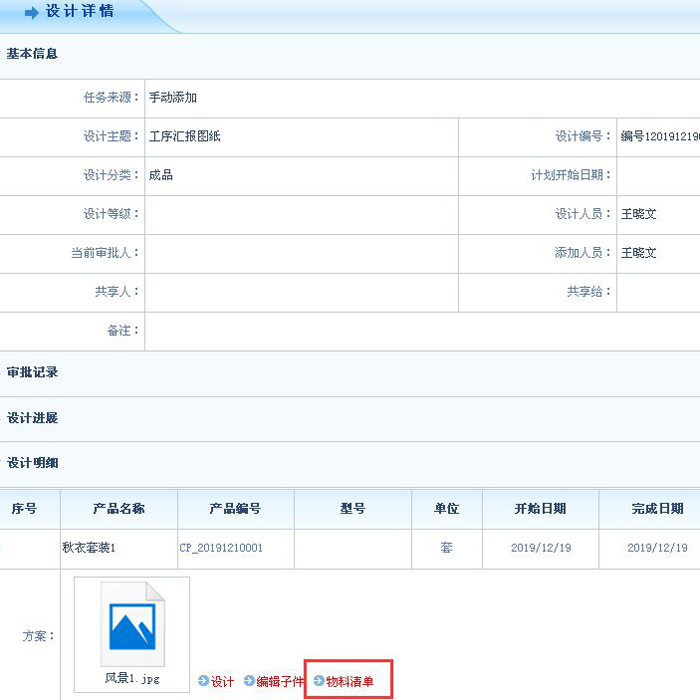This screenshot has height=700, width=700.
Task: Select the 设计详情 tab title
Action: coord(80,12)
